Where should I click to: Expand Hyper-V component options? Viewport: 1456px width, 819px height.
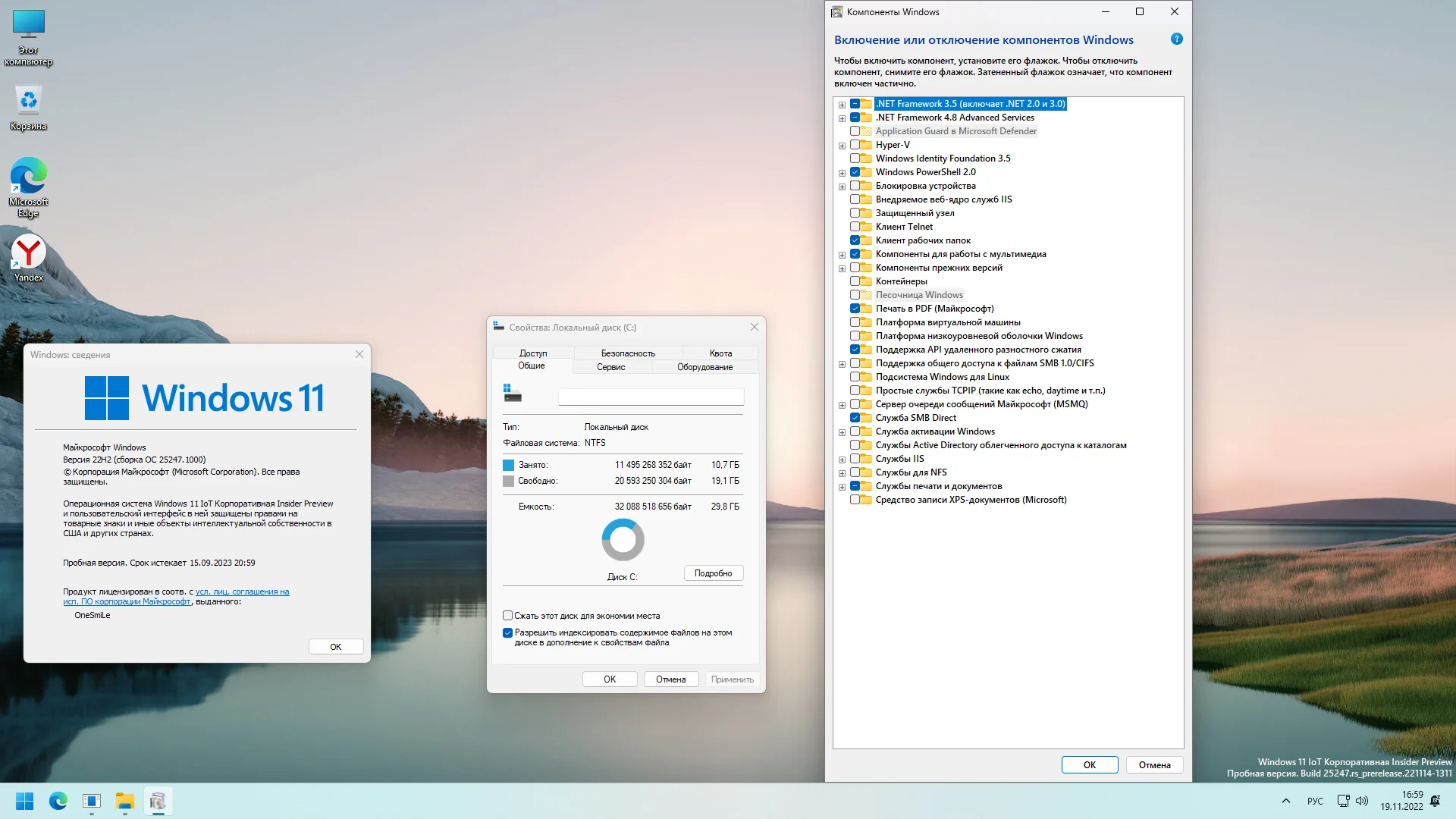[841, 145]
